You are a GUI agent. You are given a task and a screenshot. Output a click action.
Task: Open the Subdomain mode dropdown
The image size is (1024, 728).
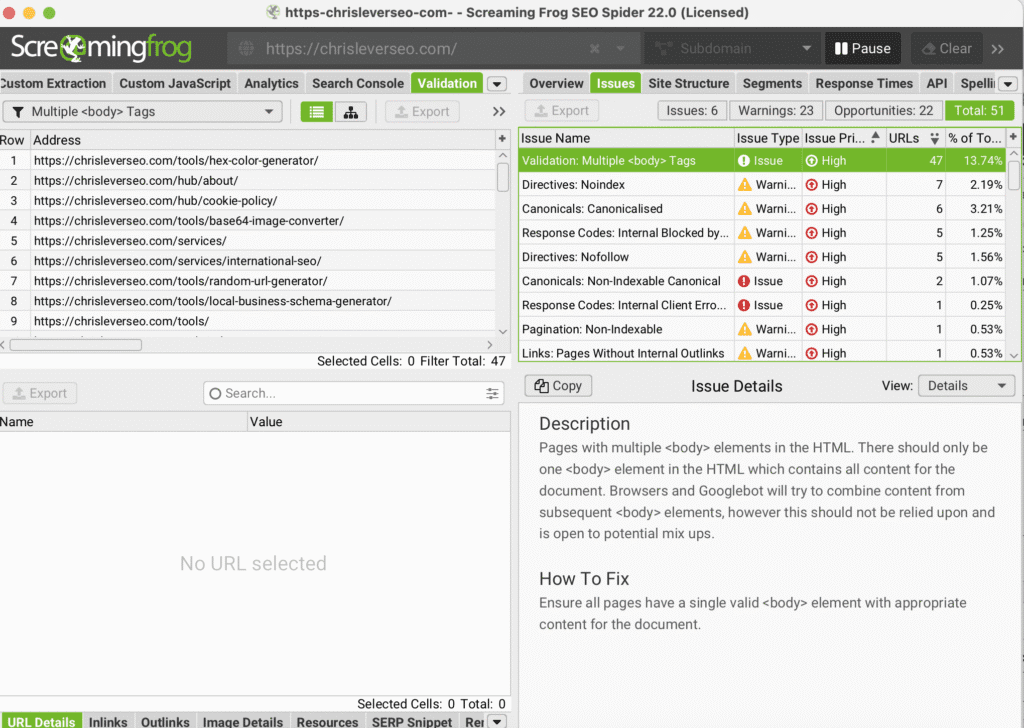pyautogui.click(x=731, y=49)
